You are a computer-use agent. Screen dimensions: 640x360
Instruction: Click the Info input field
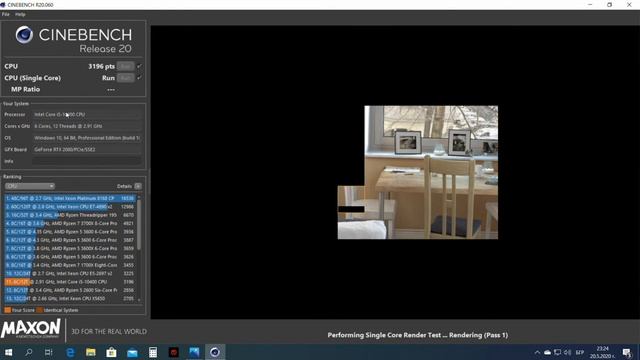pyautogui.click(x=87, y=161)
